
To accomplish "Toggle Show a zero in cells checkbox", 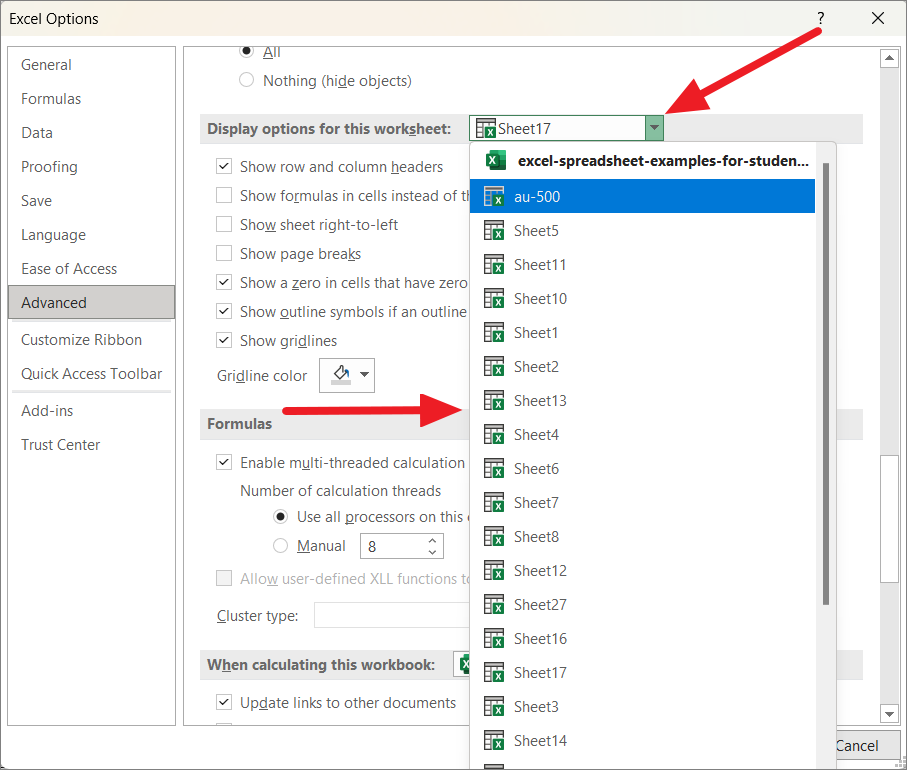I will 224,282.
